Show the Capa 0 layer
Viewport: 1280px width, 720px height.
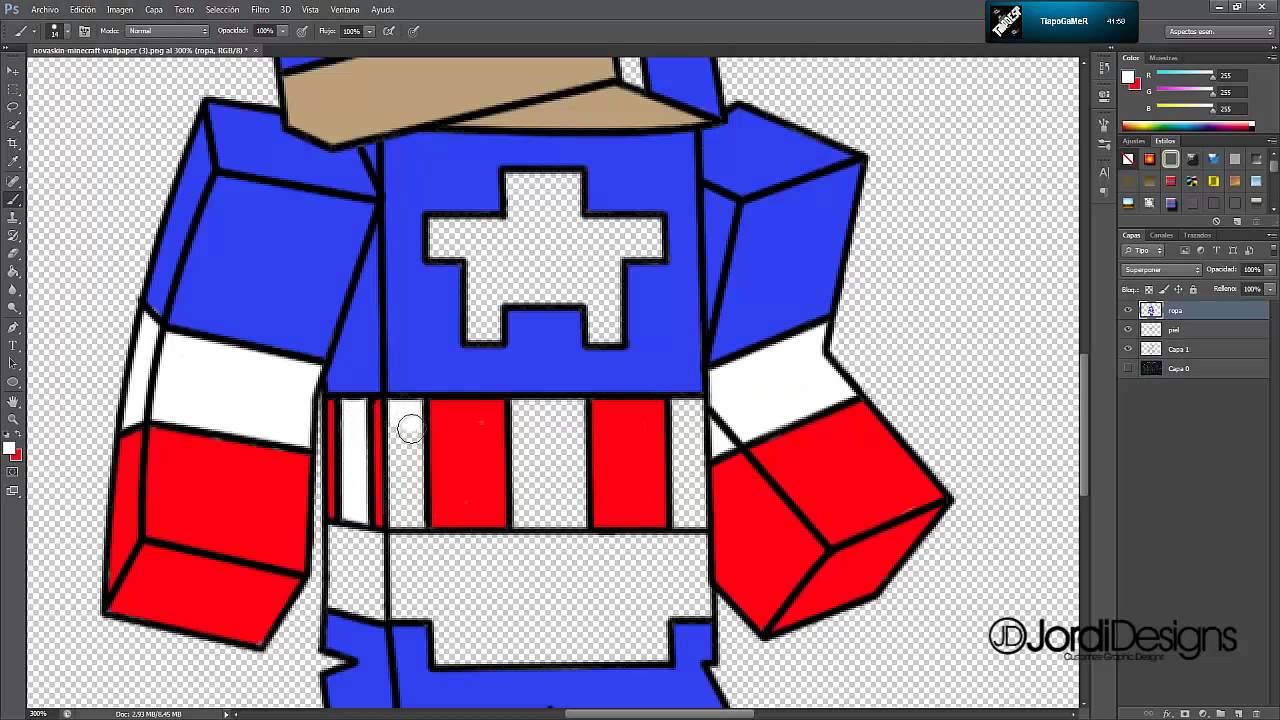[1128, 368]
